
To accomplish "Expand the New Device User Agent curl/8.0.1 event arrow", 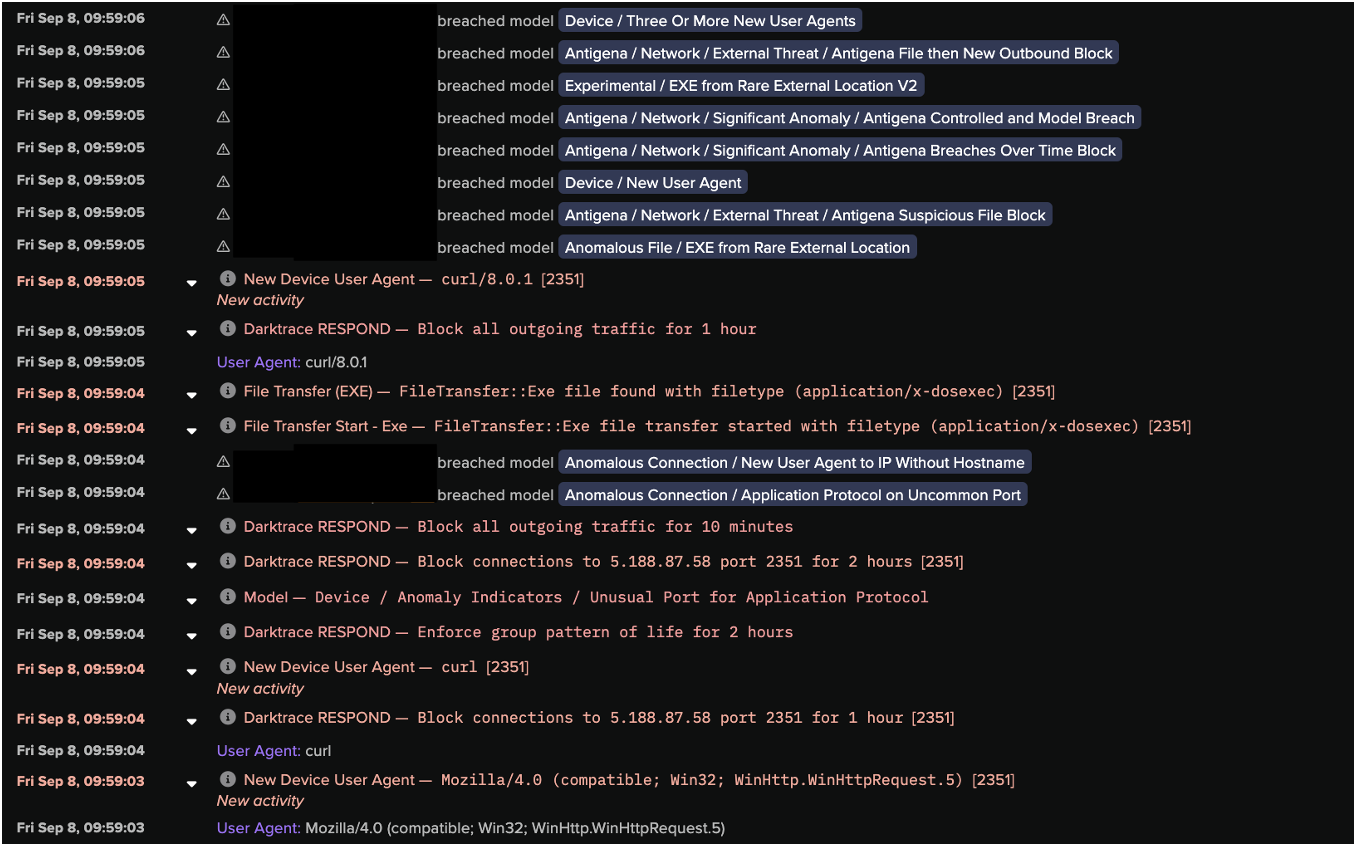I will [192, 283].
